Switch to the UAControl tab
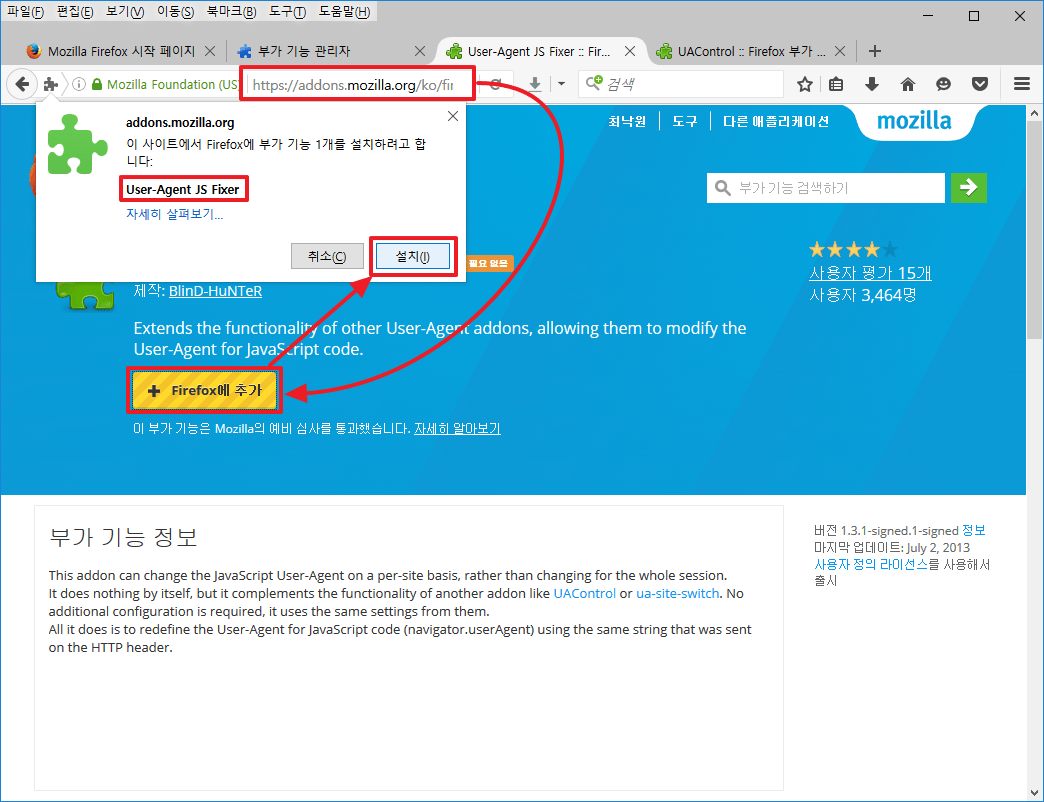 (750, 51)
